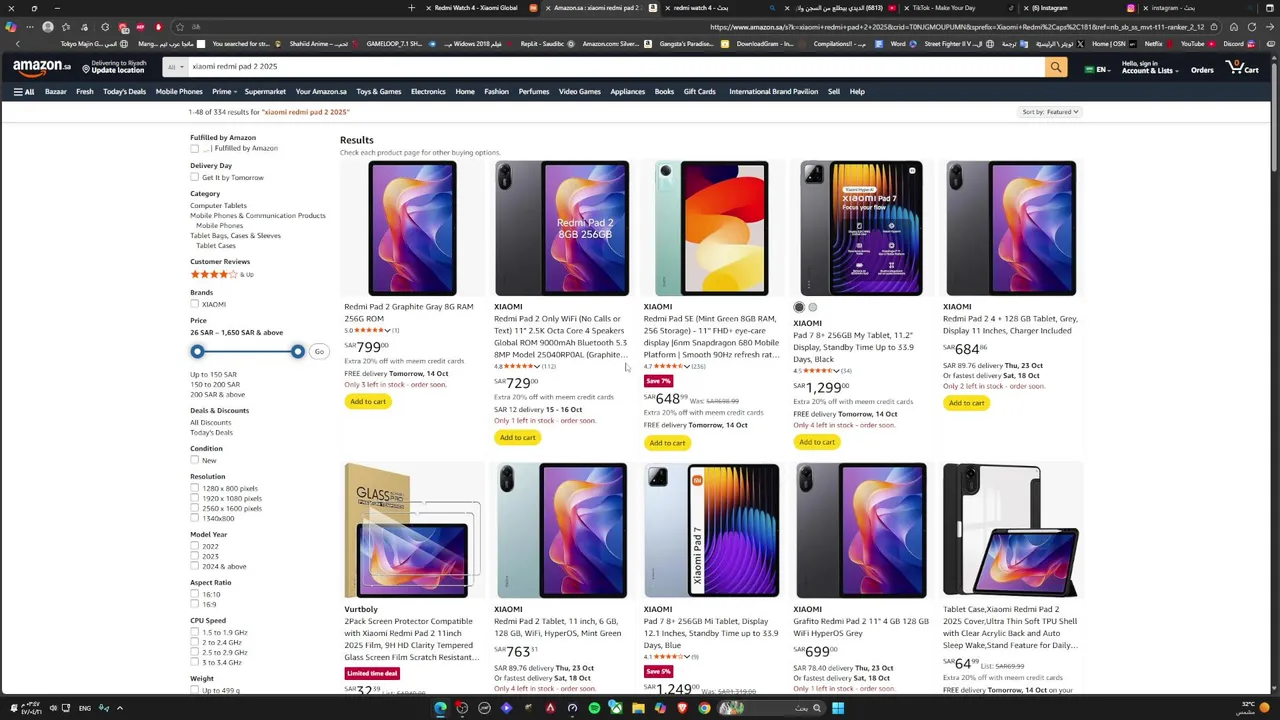Screen dimensions: 1280x720
Task: Expand the All search category dropdown
Action: (x=175, y=67)
